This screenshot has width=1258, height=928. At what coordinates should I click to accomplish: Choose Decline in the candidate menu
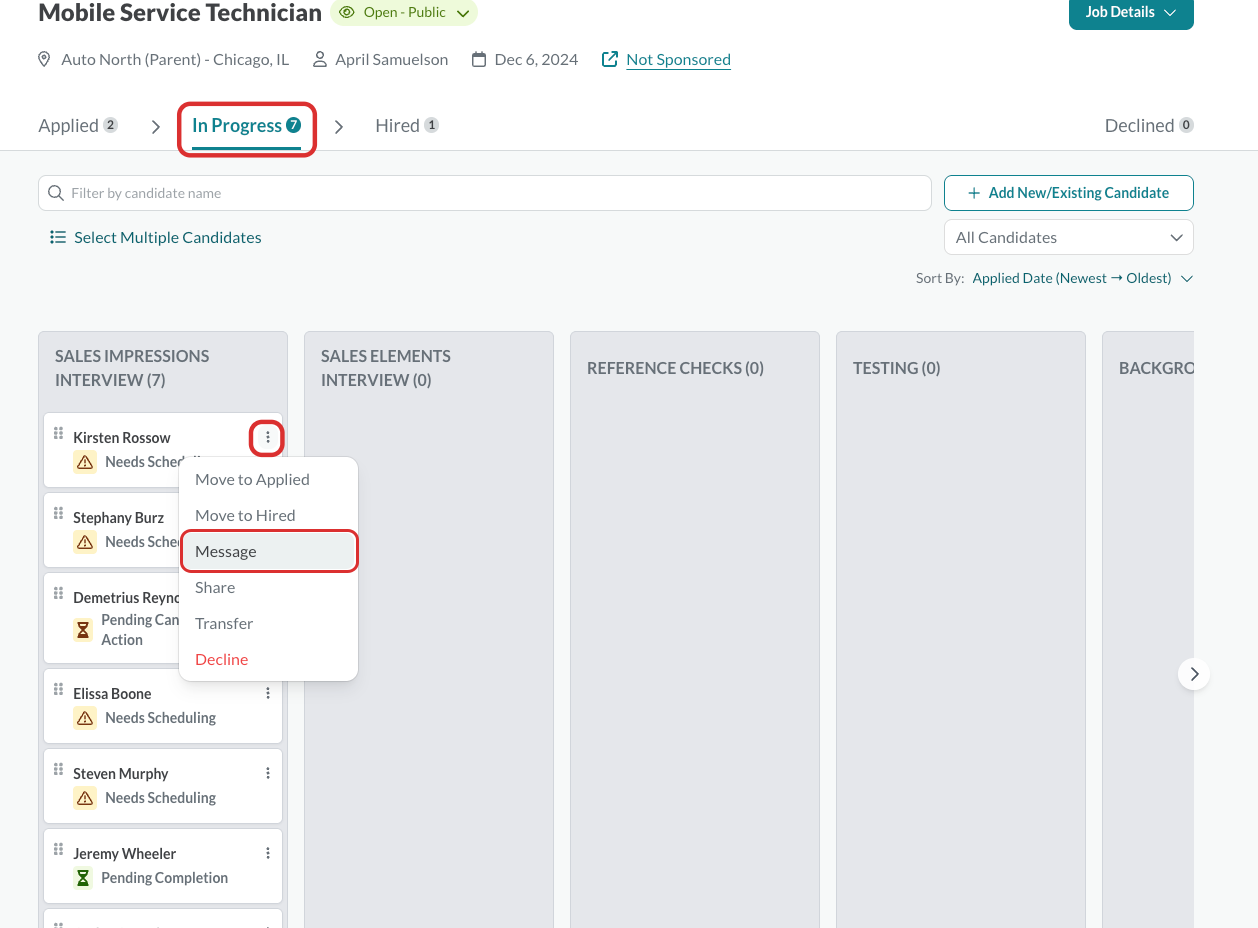click(x=268, y=660)
